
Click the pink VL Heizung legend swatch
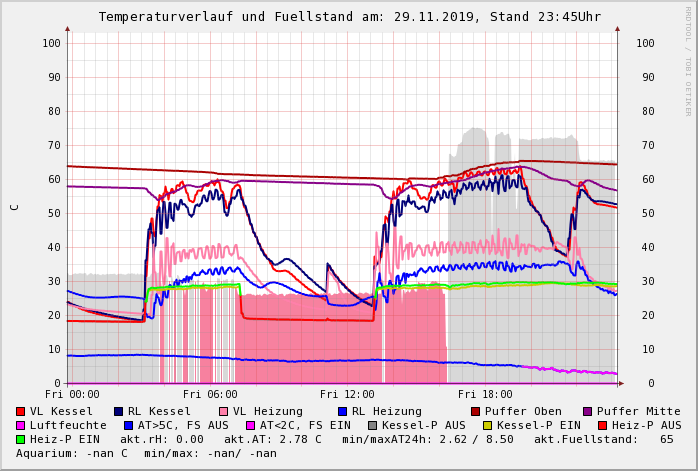[x=223, y=411]
